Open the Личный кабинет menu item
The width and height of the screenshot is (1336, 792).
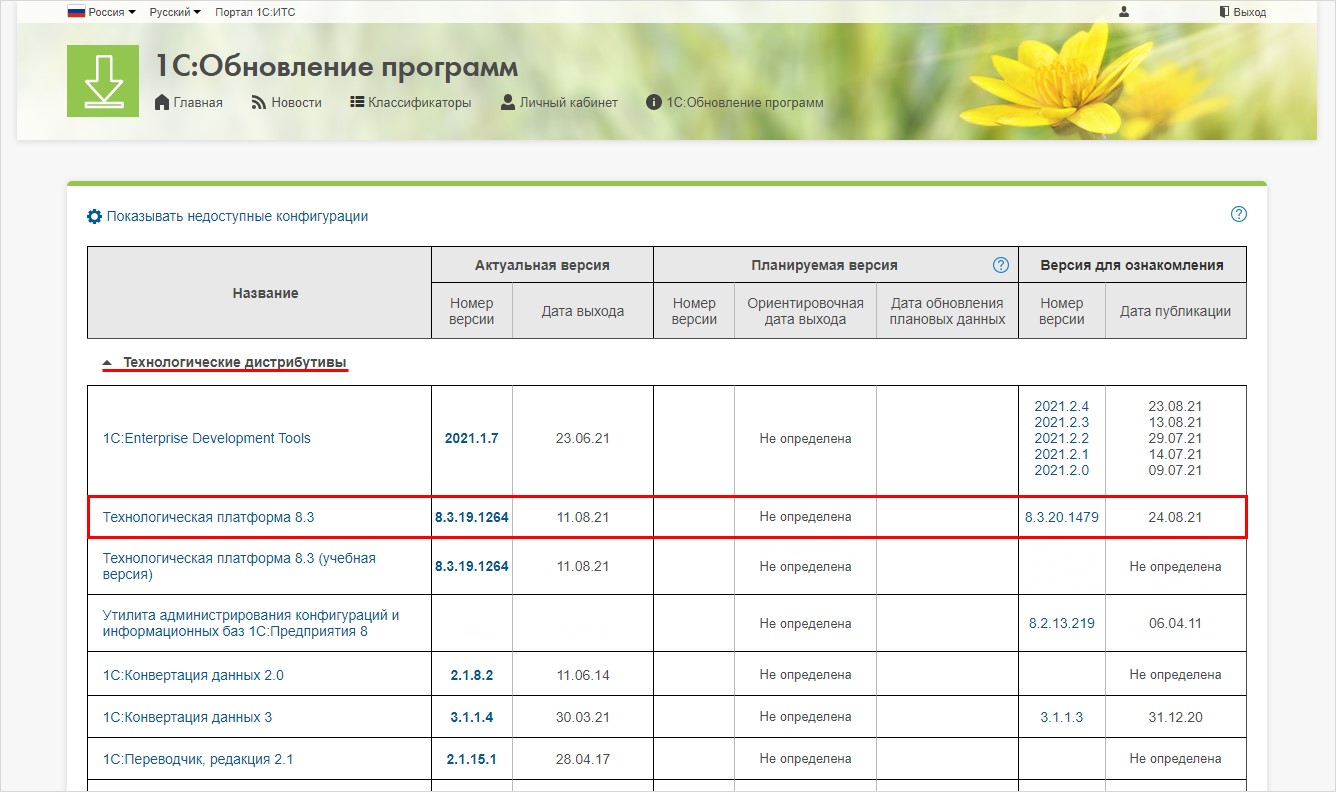(559, 102)
